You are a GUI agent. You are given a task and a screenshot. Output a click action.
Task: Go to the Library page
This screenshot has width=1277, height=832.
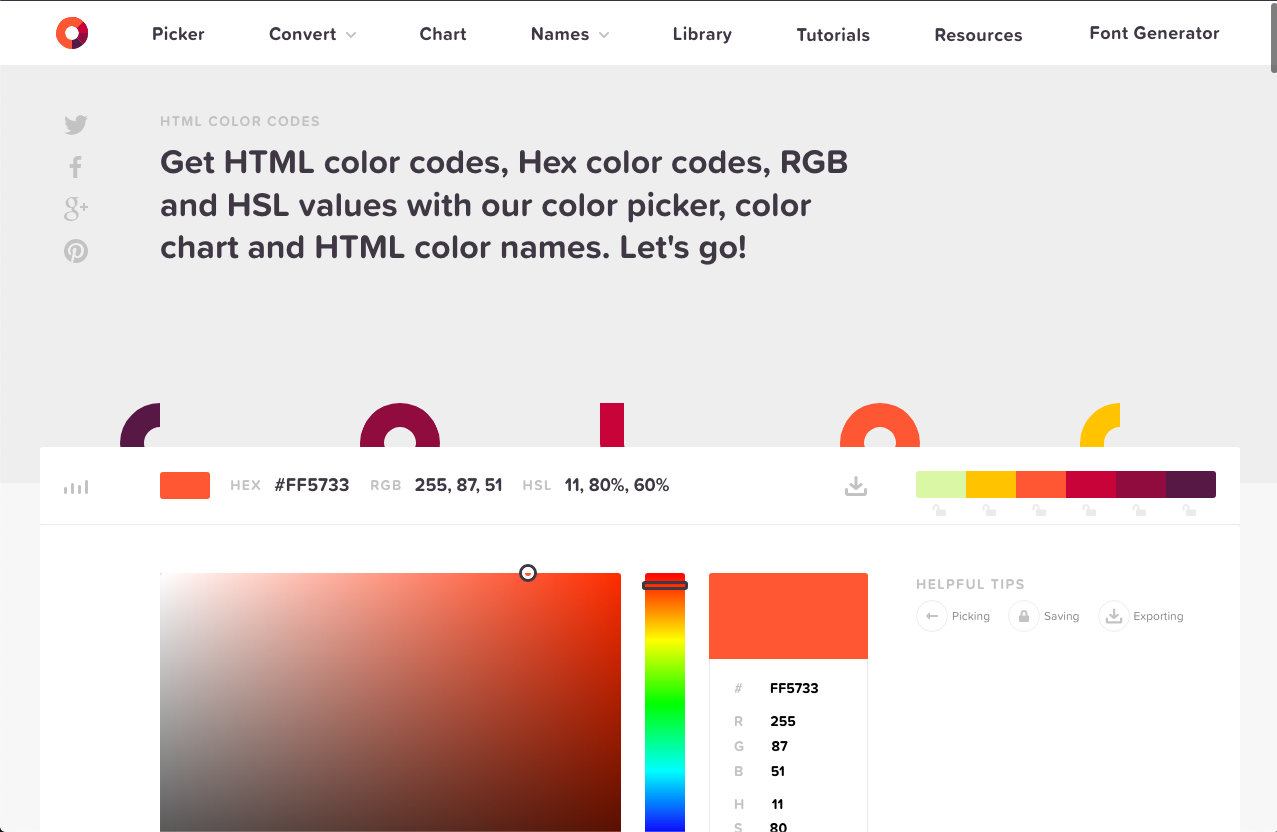click(x=702, y=34)
